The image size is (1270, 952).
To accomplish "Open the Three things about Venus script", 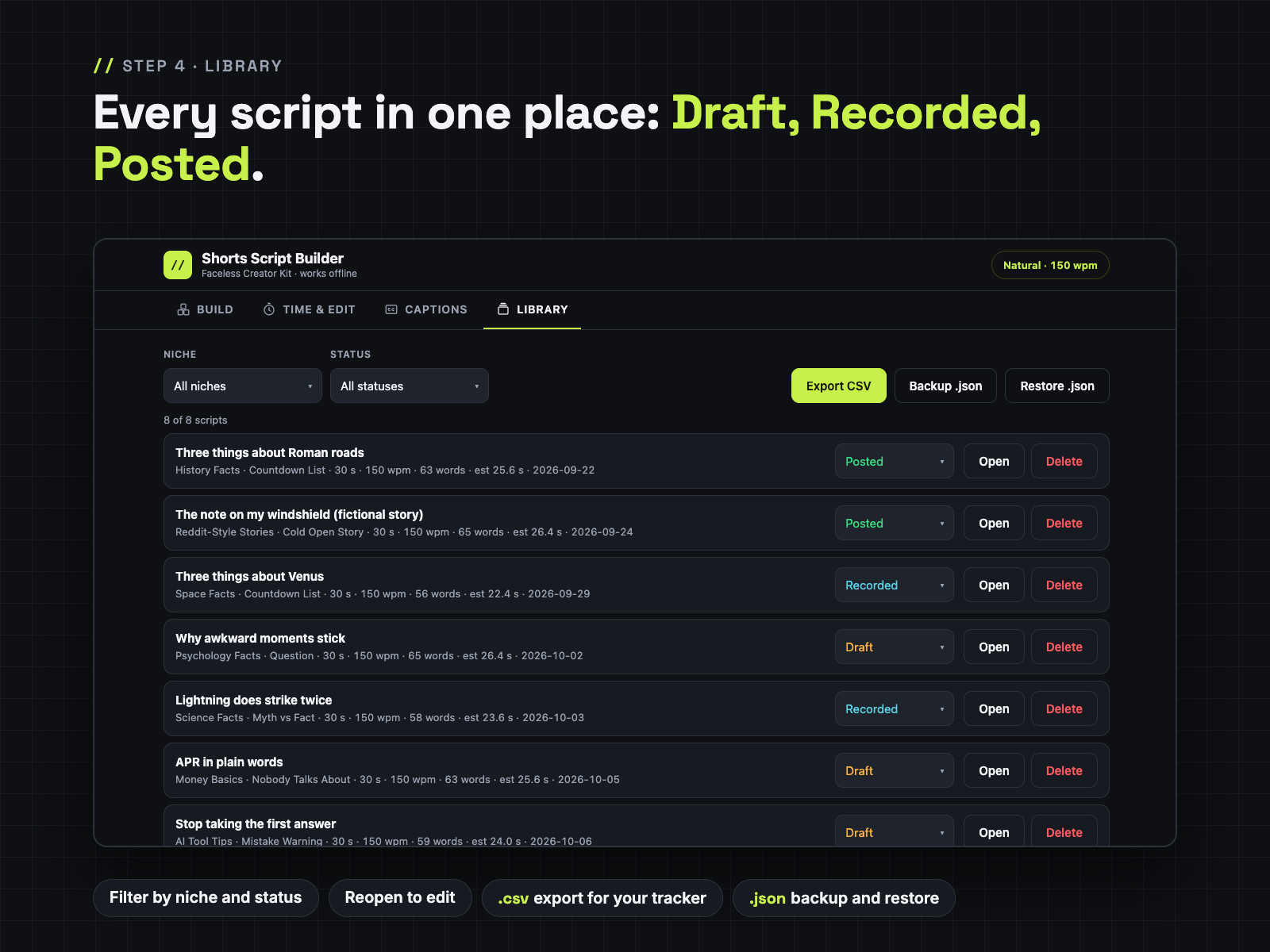I will (x=994, y=585).
